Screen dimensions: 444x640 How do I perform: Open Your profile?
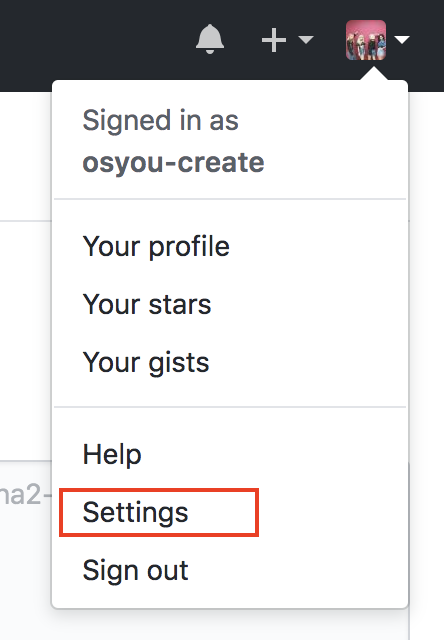coord(156,247)
